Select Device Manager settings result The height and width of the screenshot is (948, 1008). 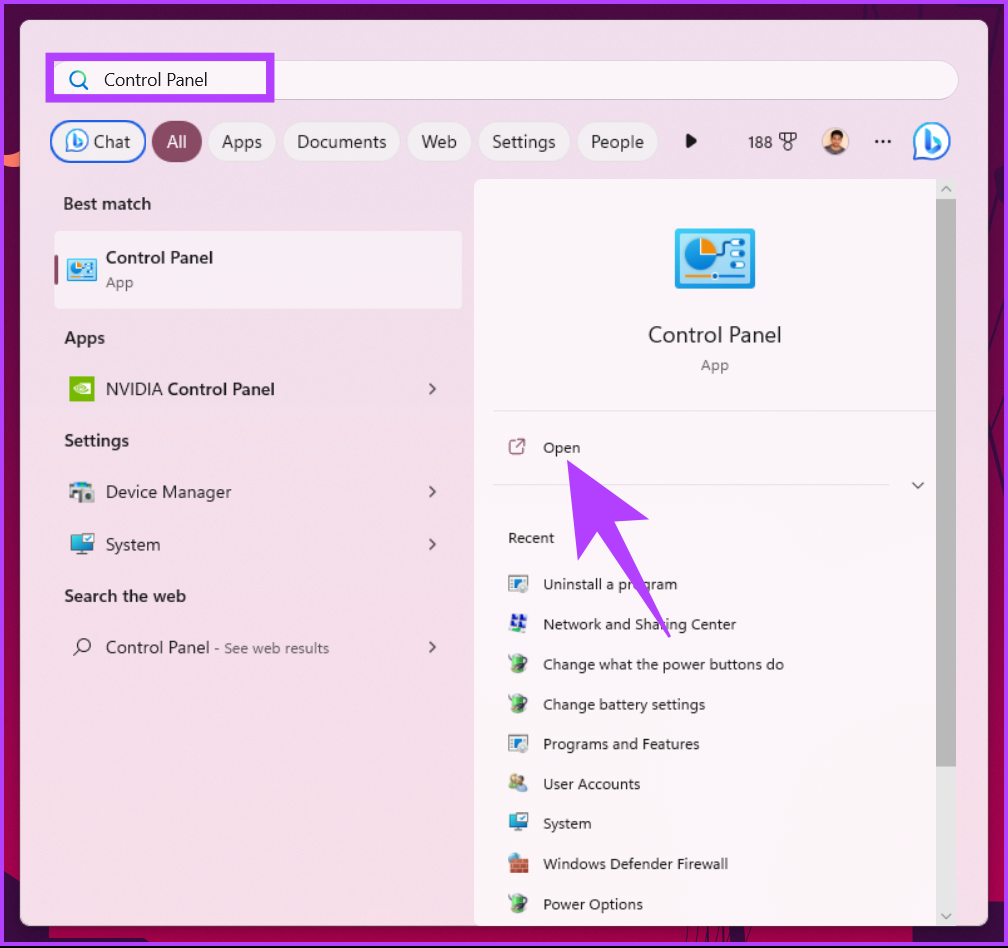click(x=258, y=492)
